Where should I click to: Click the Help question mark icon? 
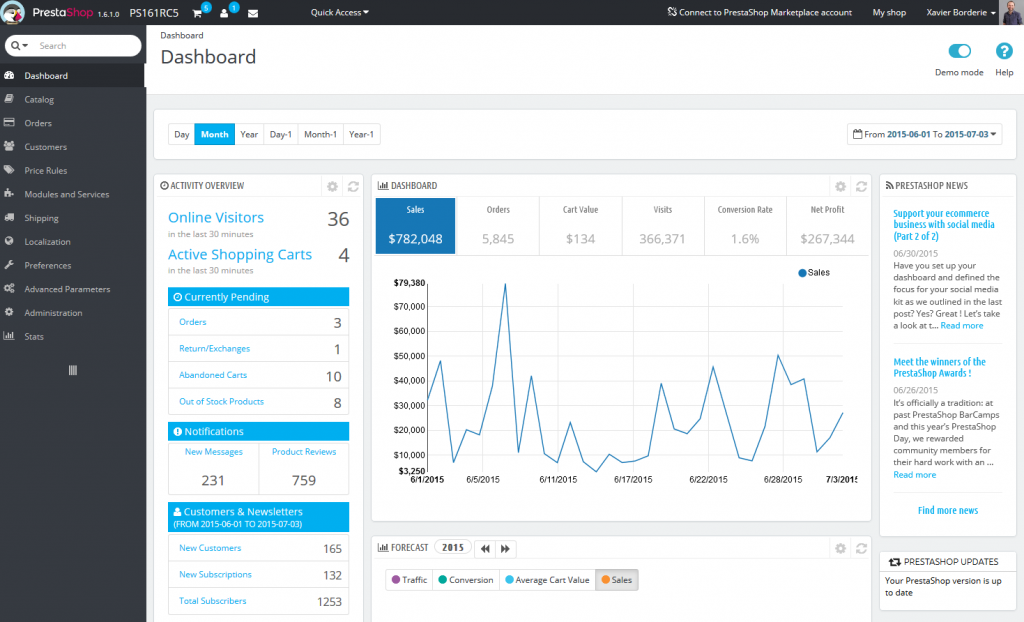click(1004, 52)
